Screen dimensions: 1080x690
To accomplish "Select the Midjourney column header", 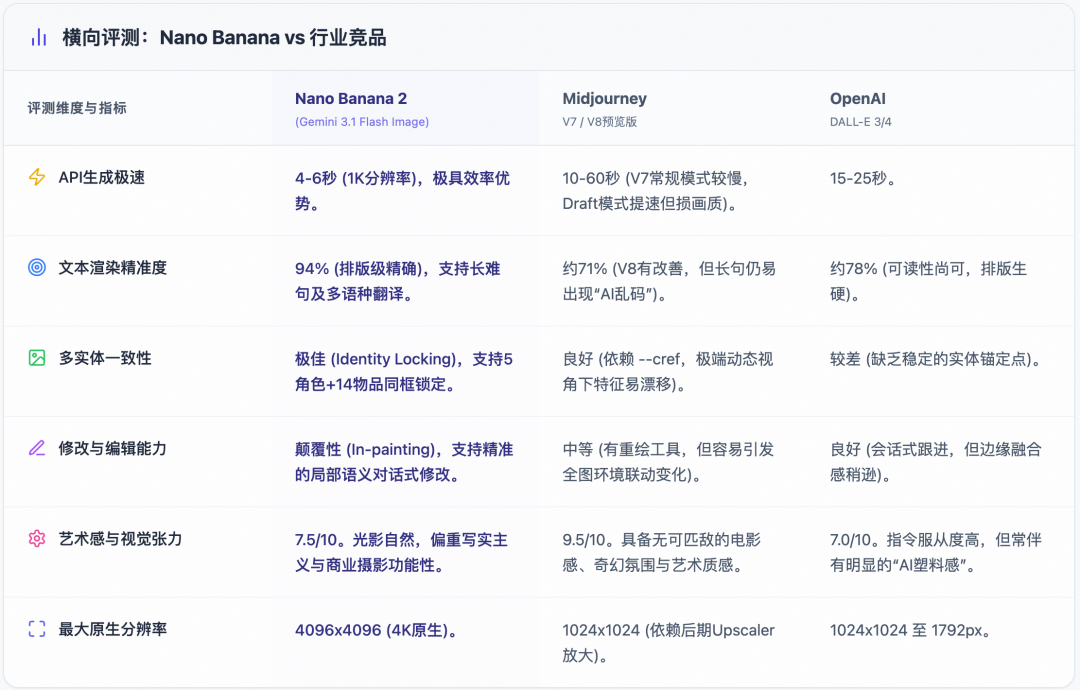I will point(604,99).
